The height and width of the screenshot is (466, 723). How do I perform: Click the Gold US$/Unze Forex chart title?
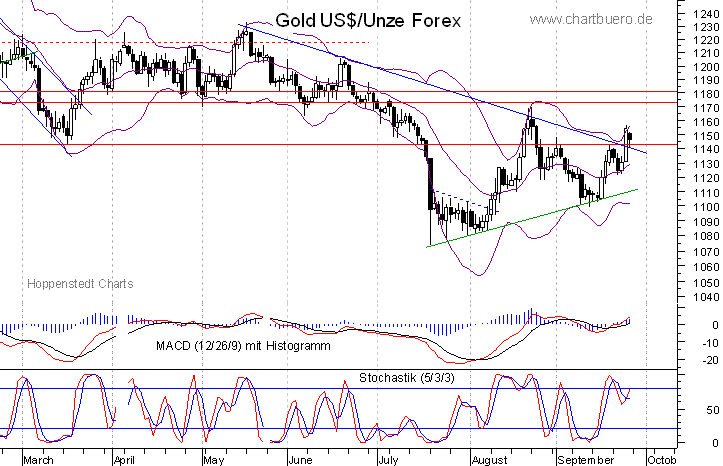click(368, 20)
